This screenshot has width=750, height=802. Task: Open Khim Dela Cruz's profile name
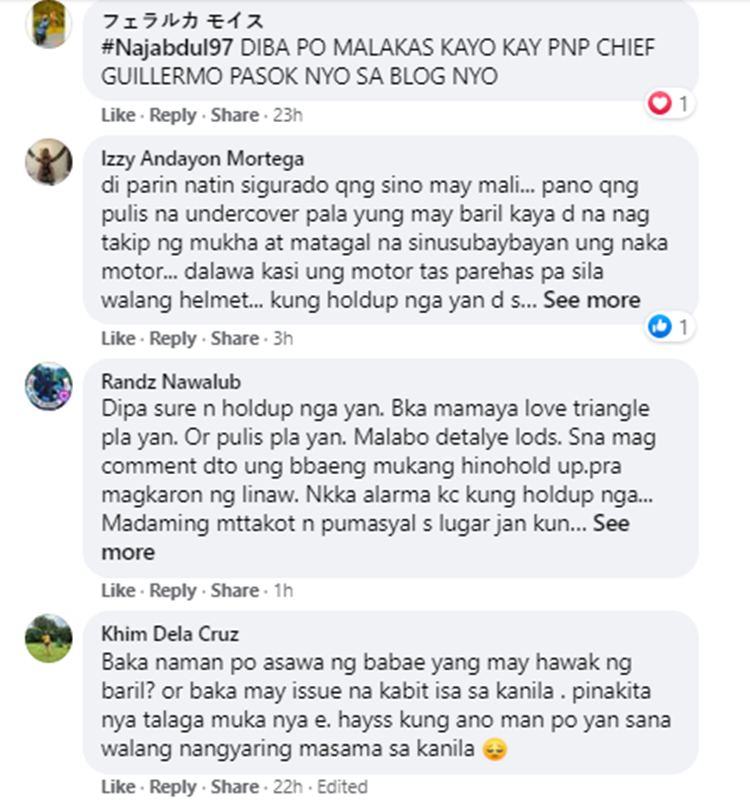(170, 634)
